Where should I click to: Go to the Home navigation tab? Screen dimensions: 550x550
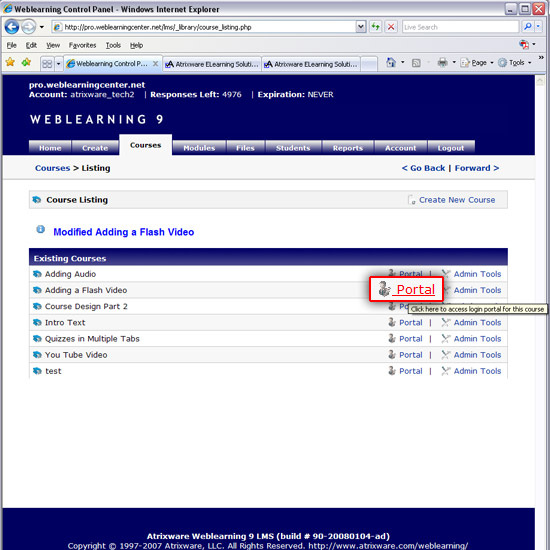[50, 148]
